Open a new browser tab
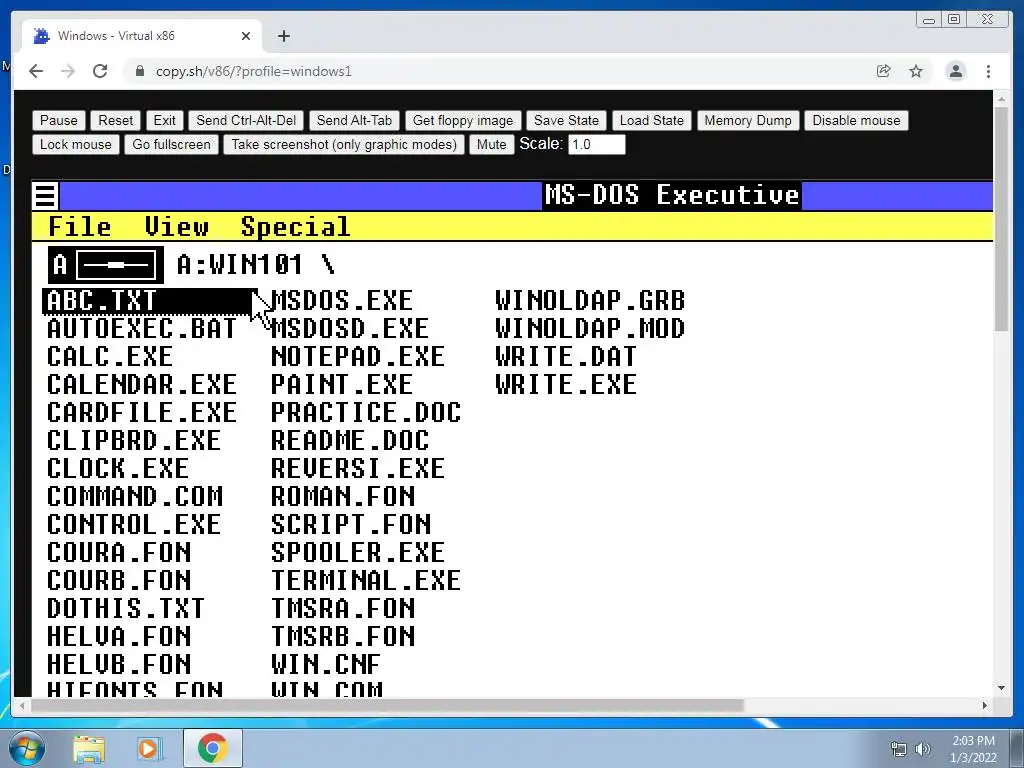This screenshot has height=768, width=1024. pos(283,36)
